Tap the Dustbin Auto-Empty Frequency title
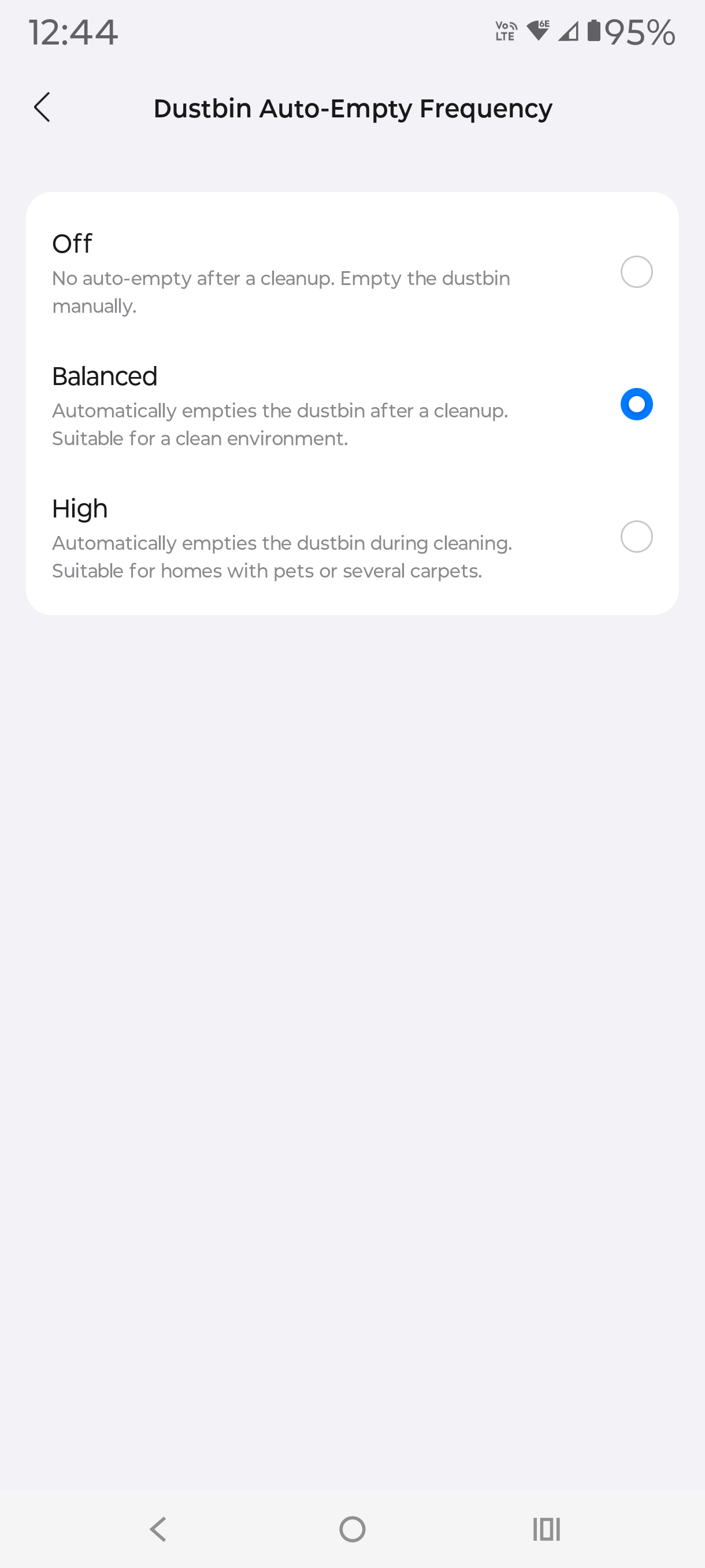 coord(353,108)
